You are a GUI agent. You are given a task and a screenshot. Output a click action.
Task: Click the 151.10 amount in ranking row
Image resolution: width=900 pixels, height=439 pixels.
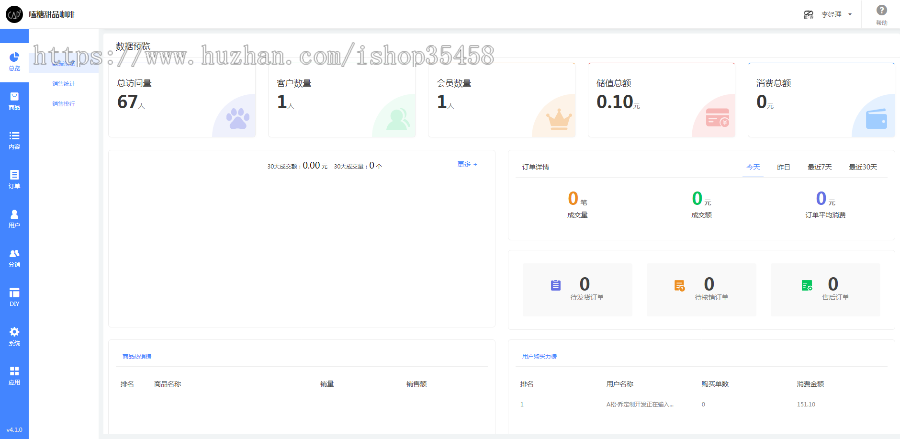click(x=806, y=405)
